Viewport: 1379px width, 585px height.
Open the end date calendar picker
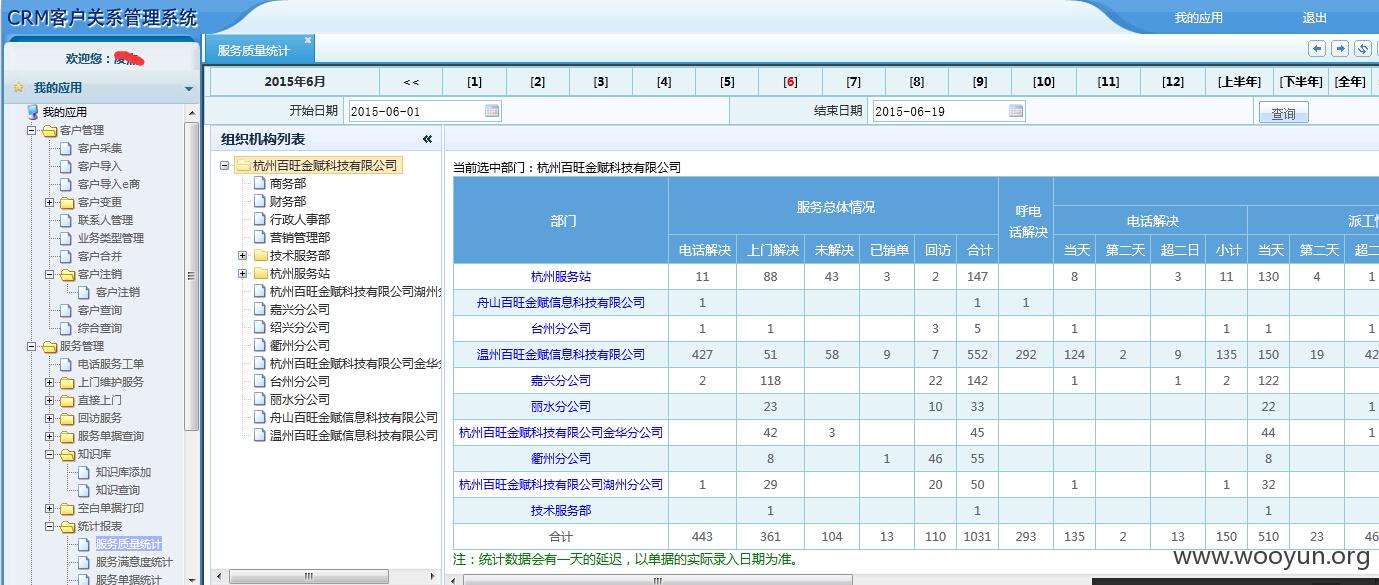point(1016,111)
